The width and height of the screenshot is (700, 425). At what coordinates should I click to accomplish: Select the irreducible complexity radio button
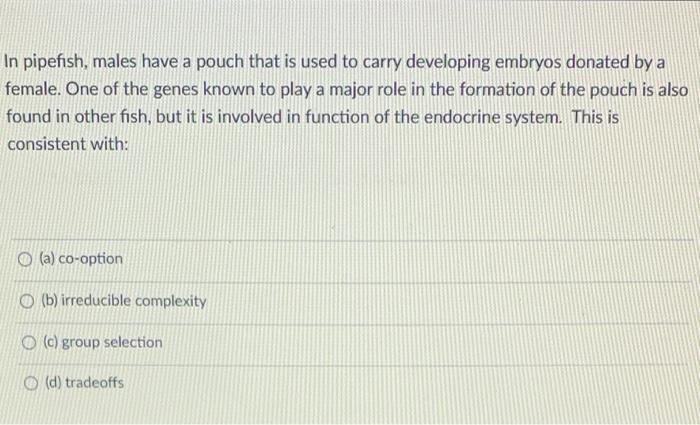pos(27,302)
